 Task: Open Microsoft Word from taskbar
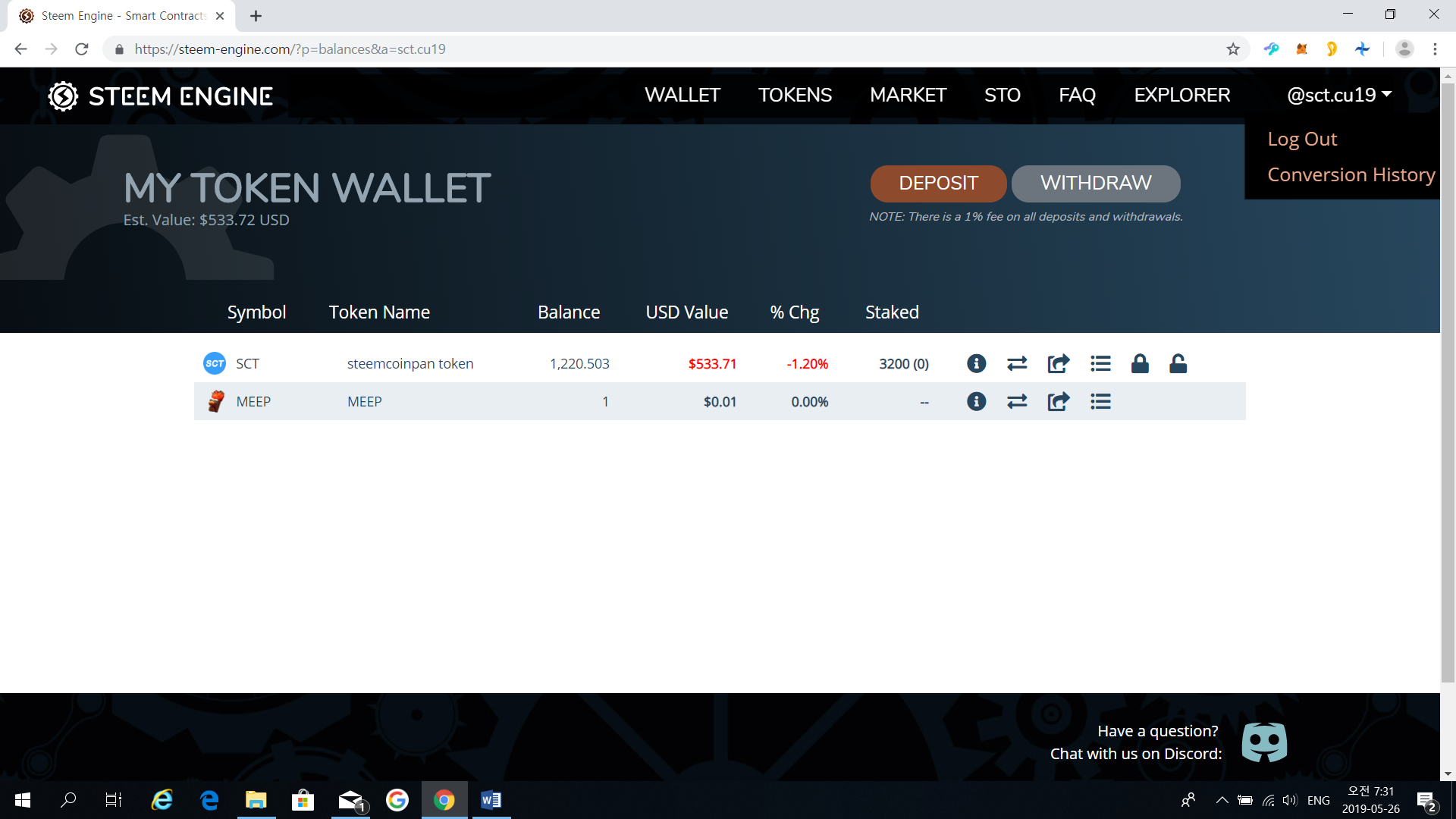click(x=491, y=800)
